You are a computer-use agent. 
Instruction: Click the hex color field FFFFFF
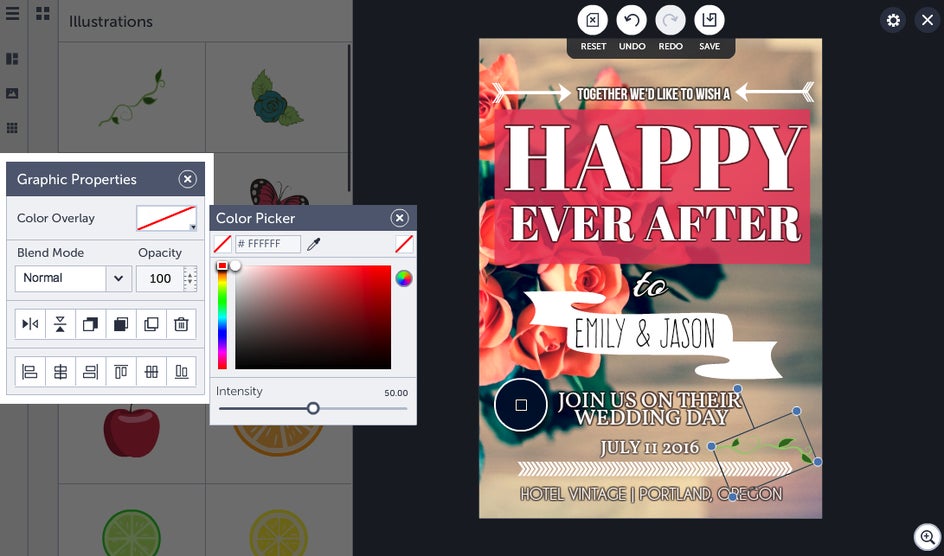(268, 244)
